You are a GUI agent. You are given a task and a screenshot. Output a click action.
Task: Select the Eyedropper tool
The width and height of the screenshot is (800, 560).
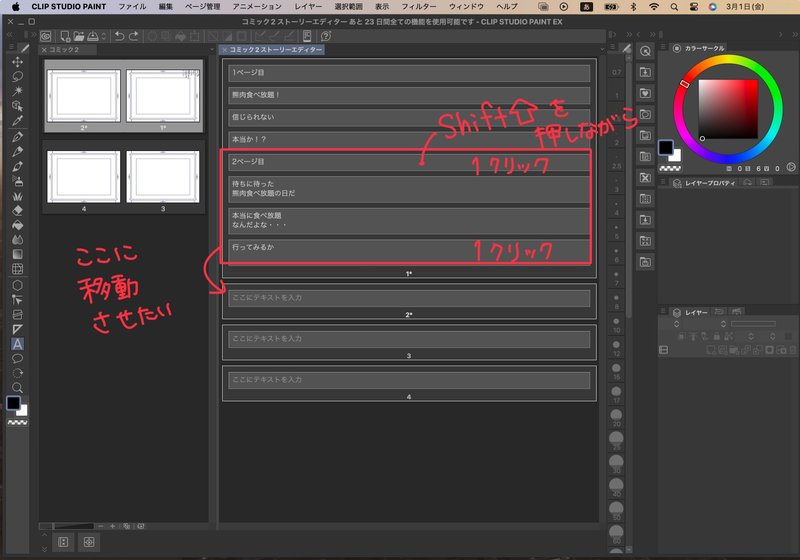pos(17,121)
